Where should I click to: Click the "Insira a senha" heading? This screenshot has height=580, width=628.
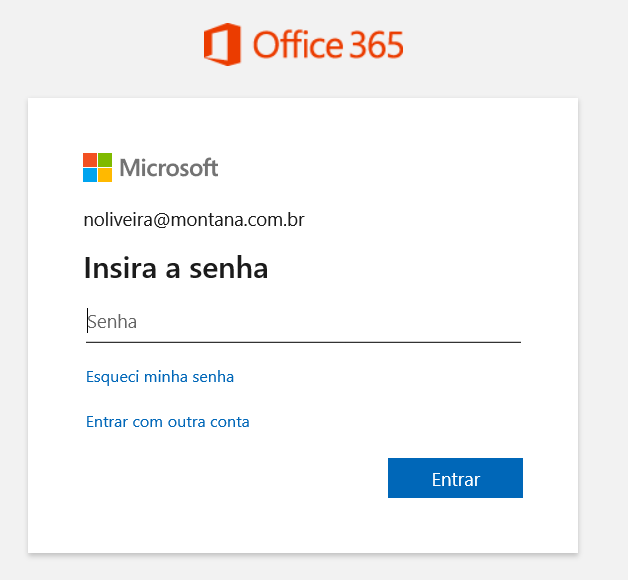click(x=176, y=268)
